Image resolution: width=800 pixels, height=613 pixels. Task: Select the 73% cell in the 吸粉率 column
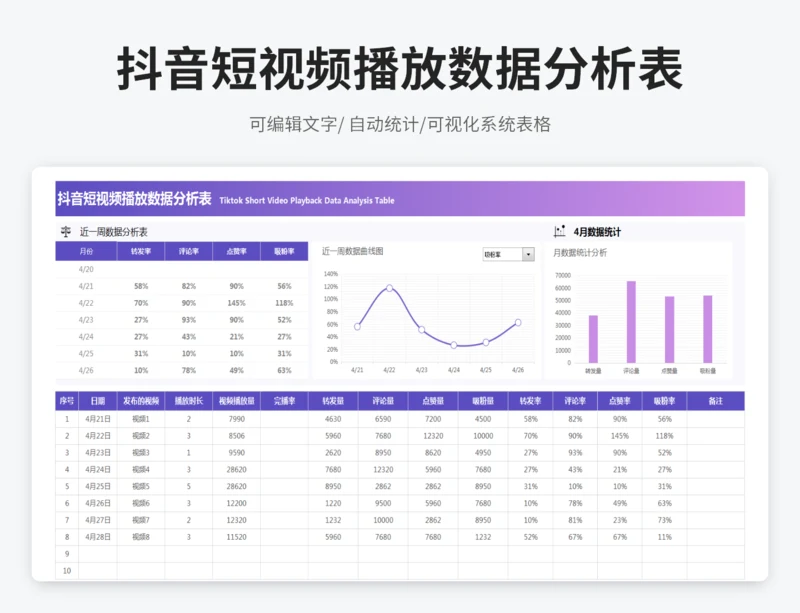click(x=664, y=520)
